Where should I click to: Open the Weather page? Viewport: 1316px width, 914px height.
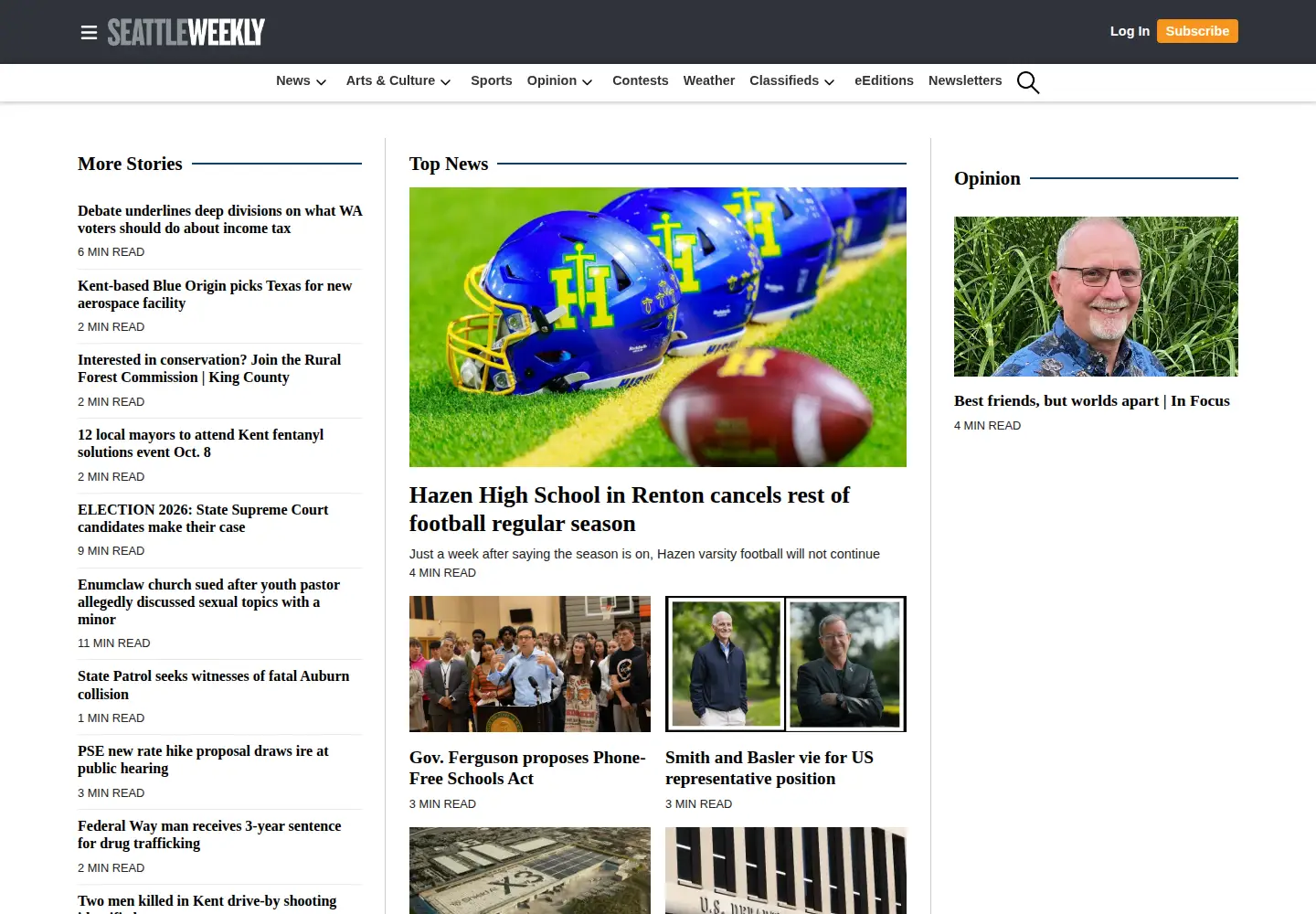[709, 80]
